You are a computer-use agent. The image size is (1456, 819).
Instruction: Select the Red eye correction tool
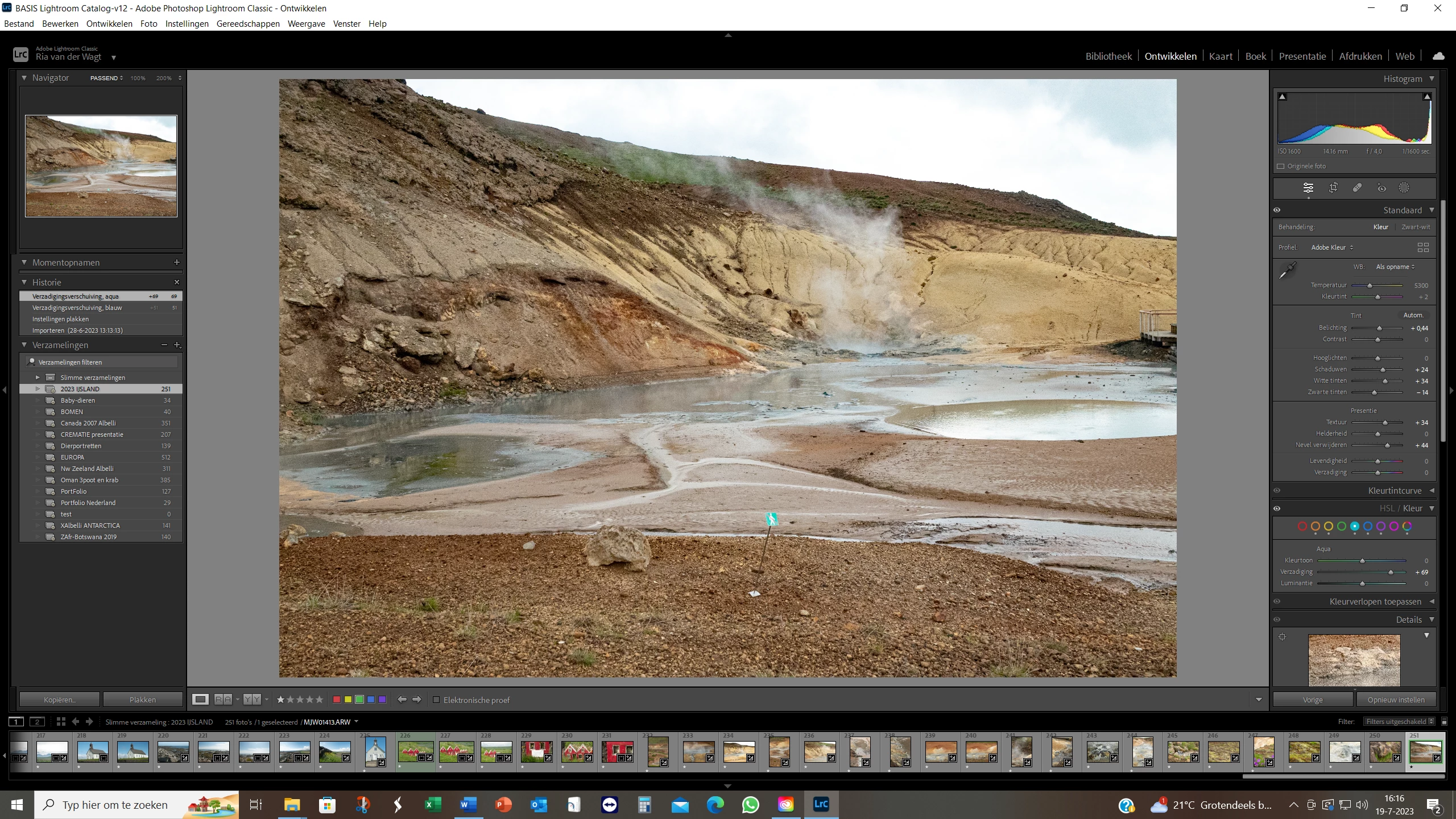[x=1381, y=188]
